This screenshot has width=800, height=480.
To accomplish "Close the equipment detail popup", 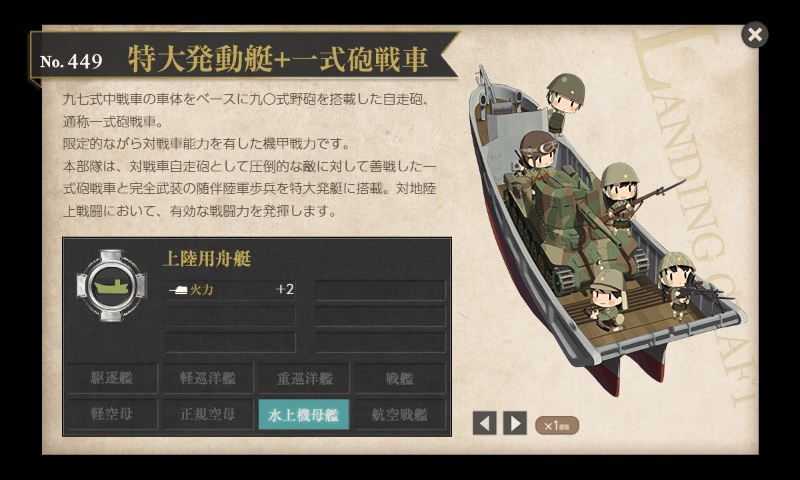I will 755,35.
